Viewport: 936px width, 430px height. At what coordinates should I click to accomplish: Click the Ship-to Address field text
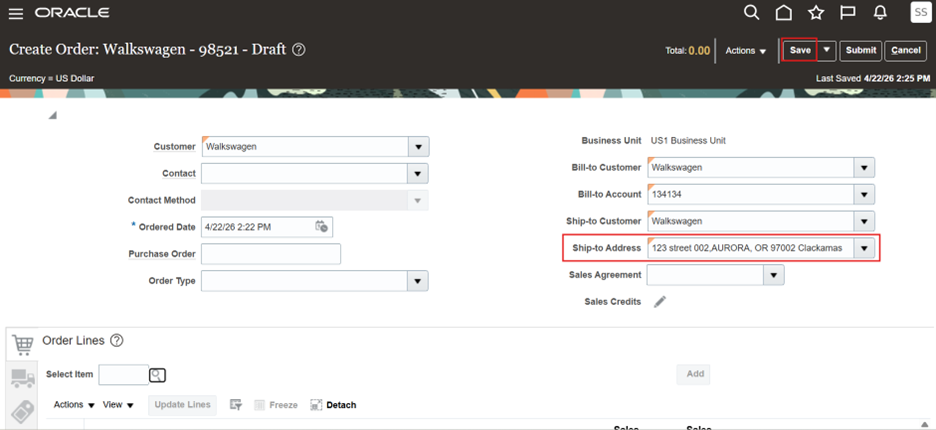751,248
